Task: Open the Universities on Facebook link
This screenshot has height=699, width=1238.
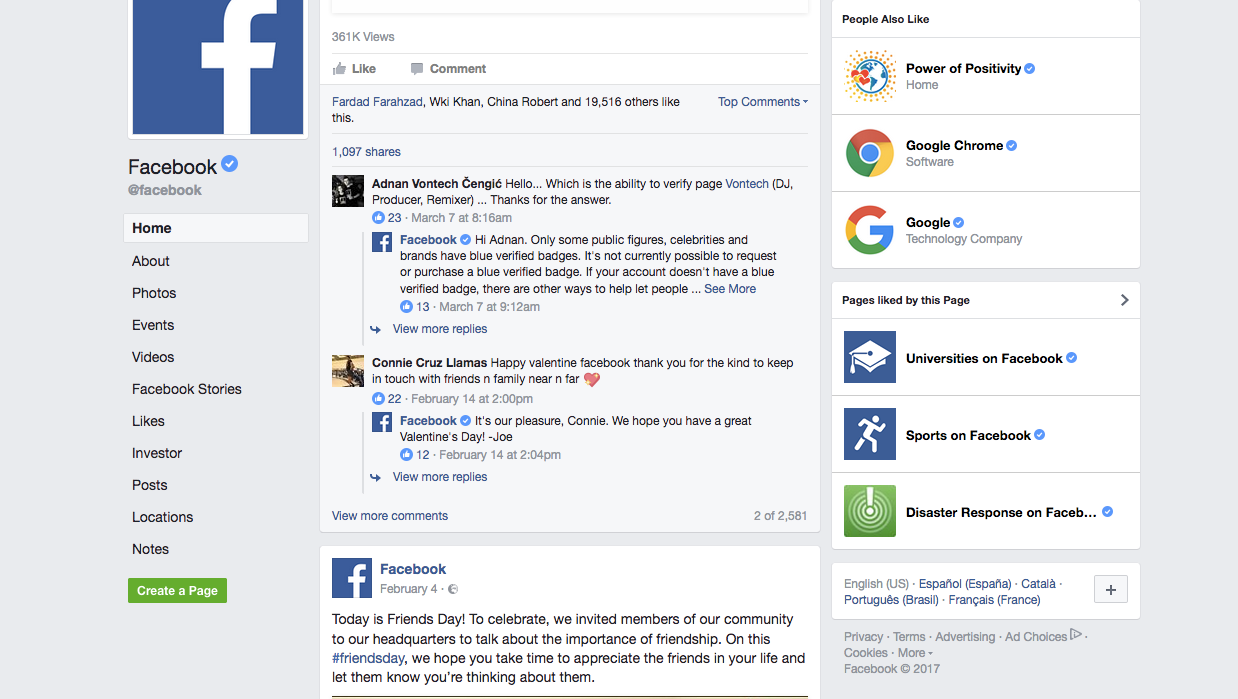Action: tap(984, 359)
